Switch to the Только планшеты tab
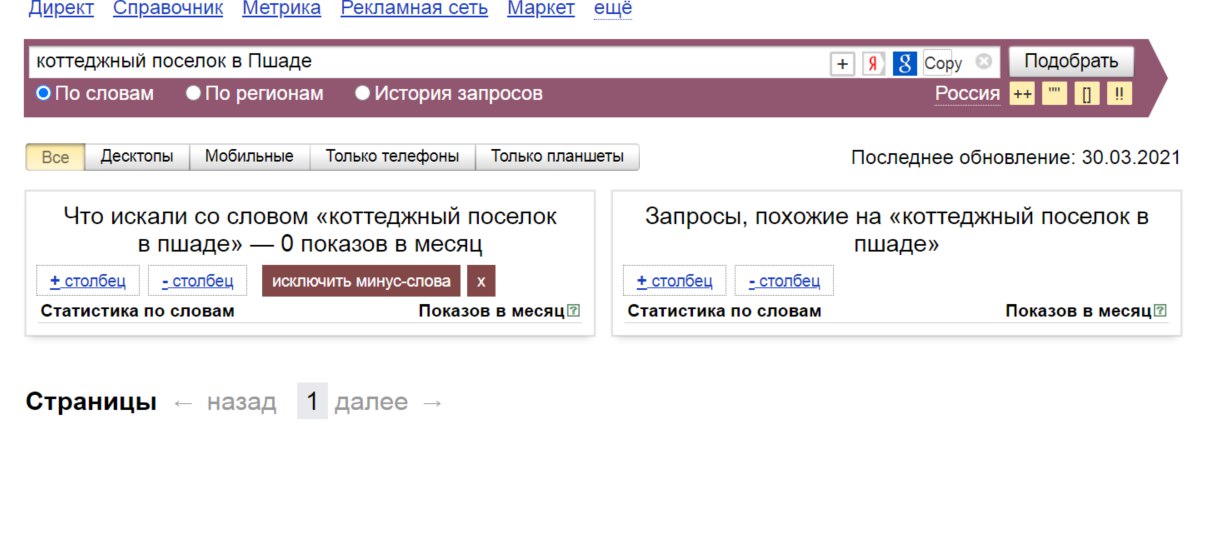 click(557, 157)
